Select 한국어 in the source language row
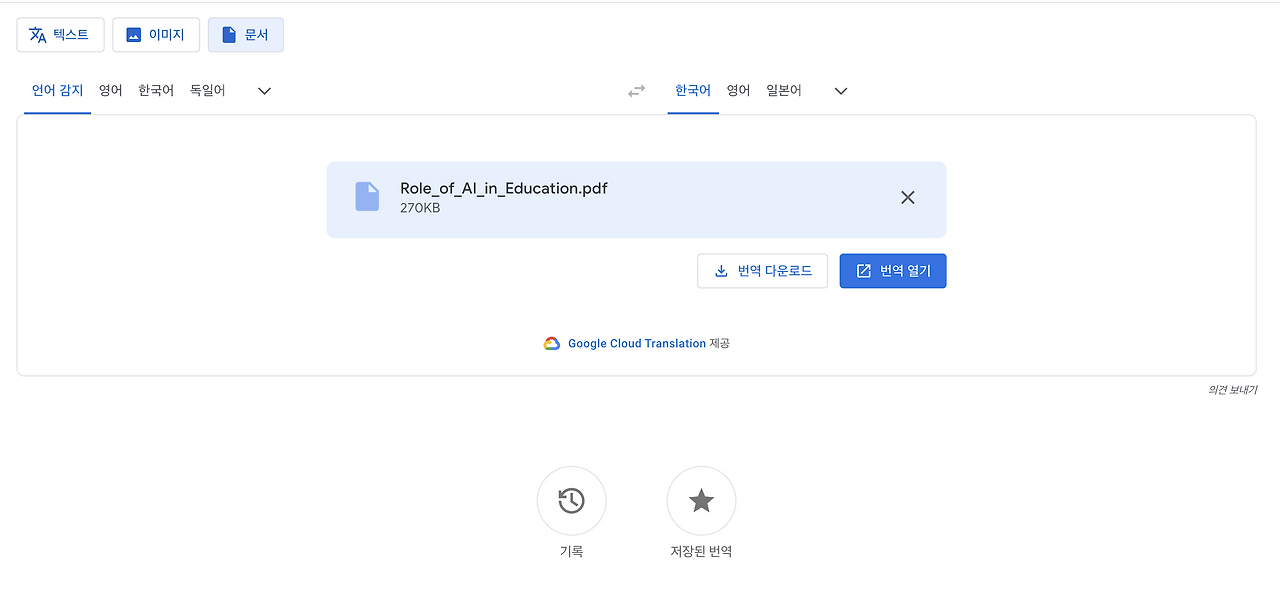The width and height of the screenshot is (1280, 599). (156, 90)
